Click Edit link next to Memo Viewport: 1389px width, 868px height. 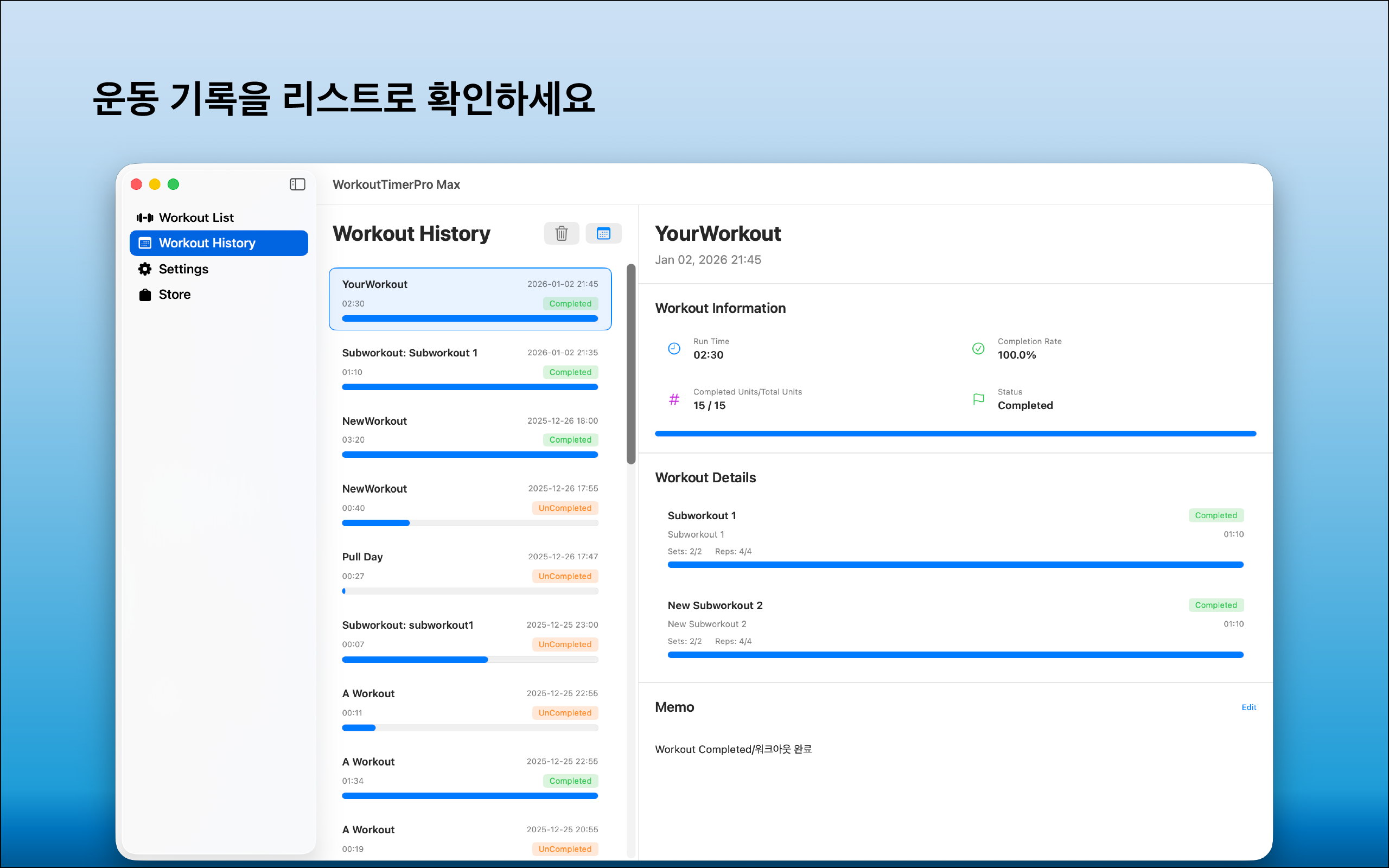[x=1248, y=707]
